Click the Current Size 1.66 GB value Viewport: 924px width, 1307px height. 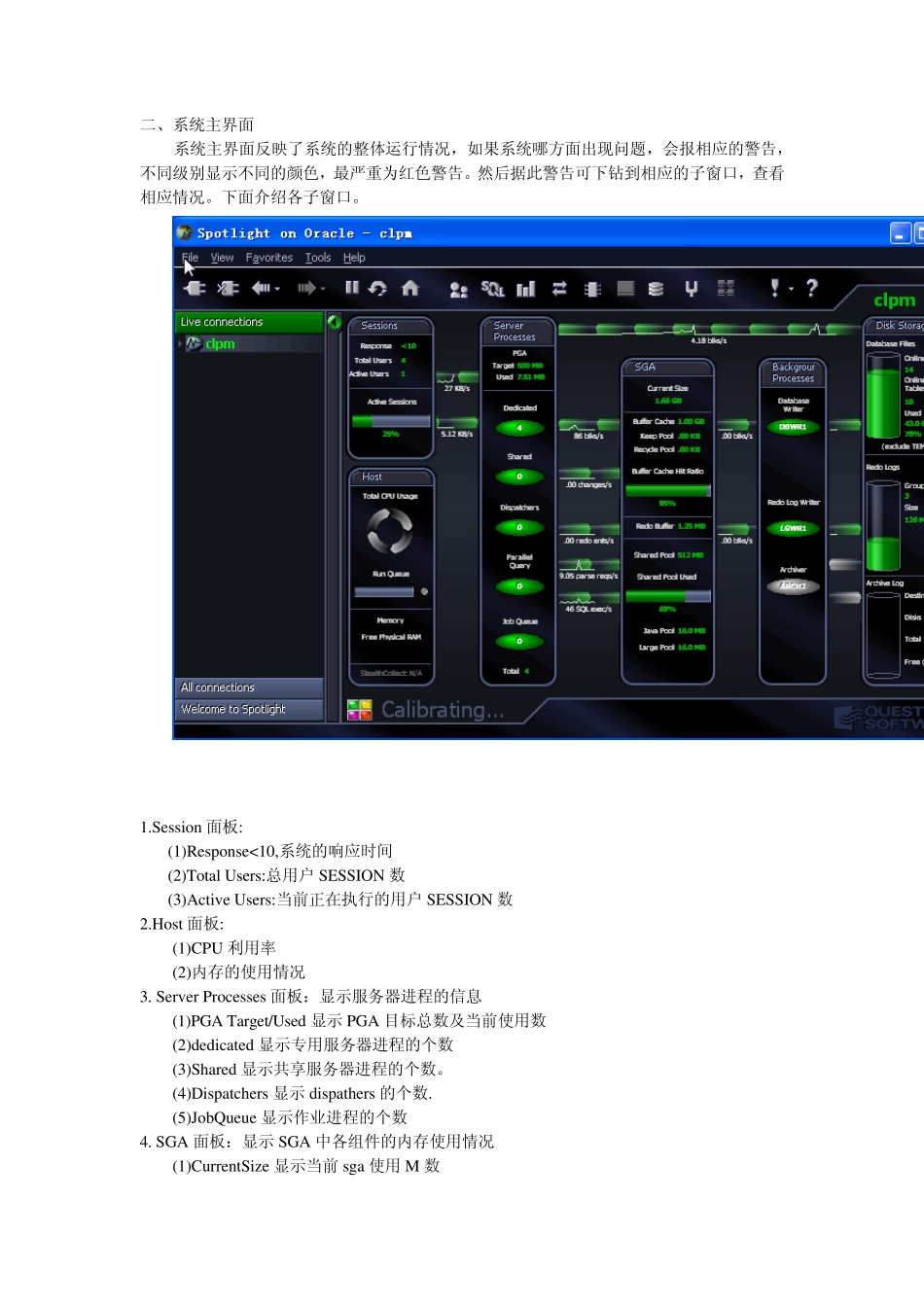(x=668, y=401)
